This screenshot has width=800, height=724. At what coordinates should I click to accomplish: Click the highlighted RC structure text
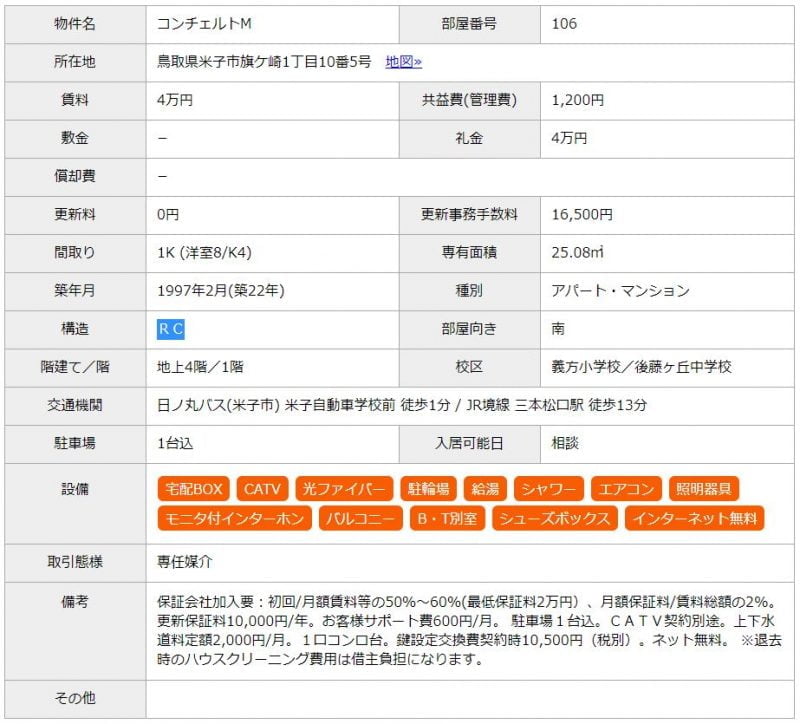pos(171,329)
